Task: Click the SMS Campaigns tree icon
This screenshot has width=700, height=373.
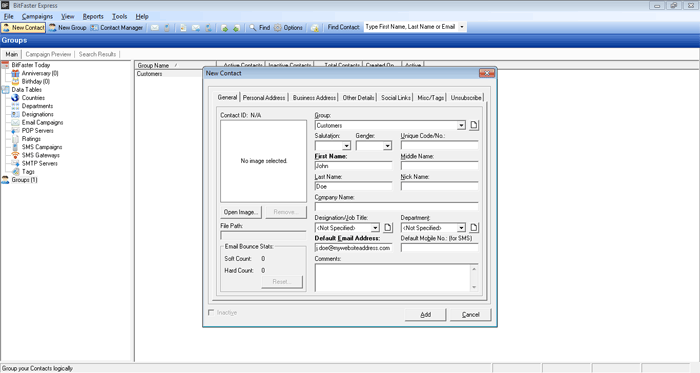Action: [x=15, y=147]
